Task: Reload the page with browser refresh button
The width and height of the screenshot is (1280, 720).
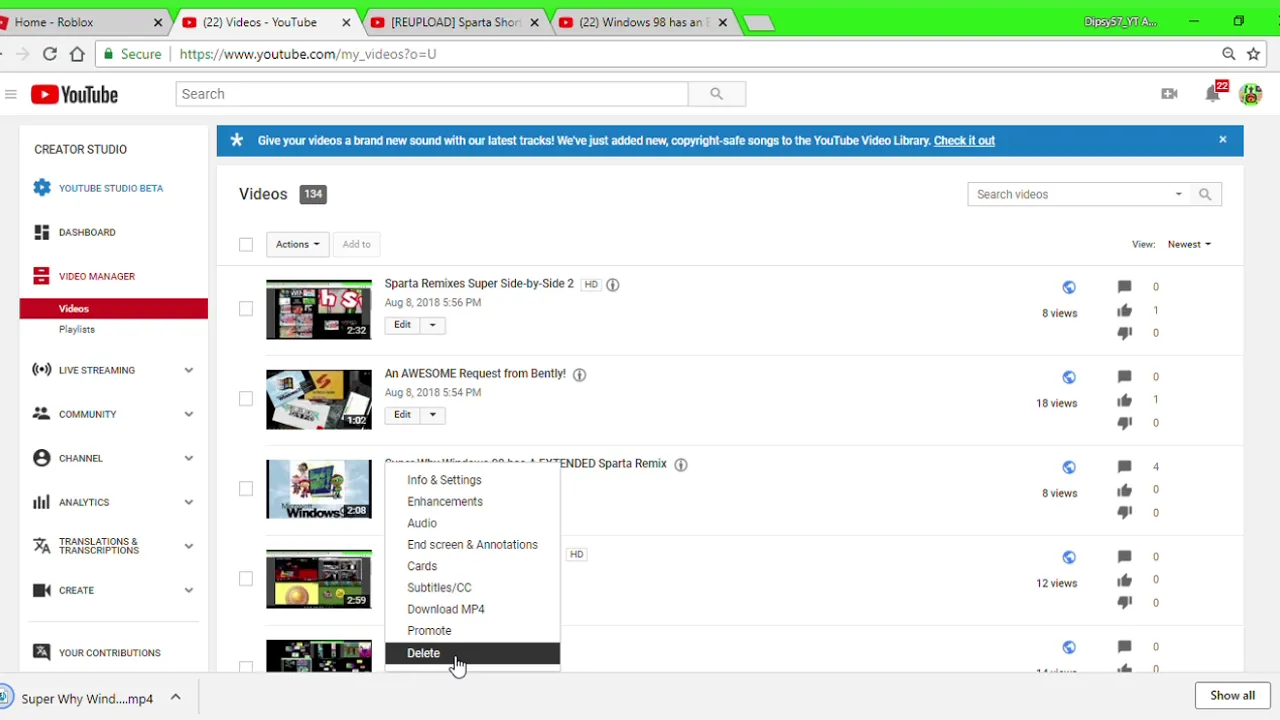Action: point(49,54)
